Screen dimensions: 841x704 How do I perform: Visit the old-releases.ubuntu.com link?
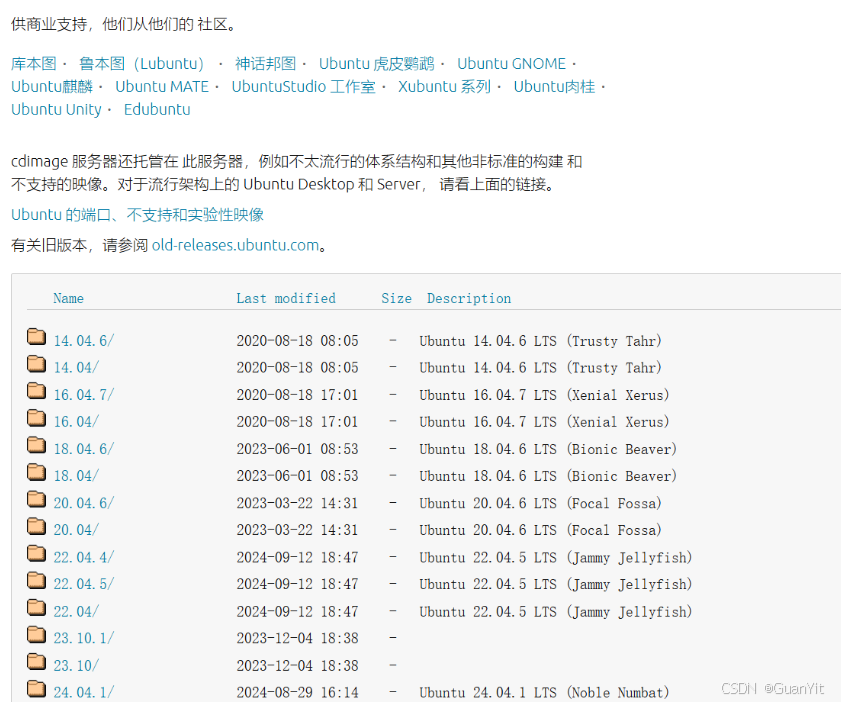pyautogui.click(x=235, y=246)
